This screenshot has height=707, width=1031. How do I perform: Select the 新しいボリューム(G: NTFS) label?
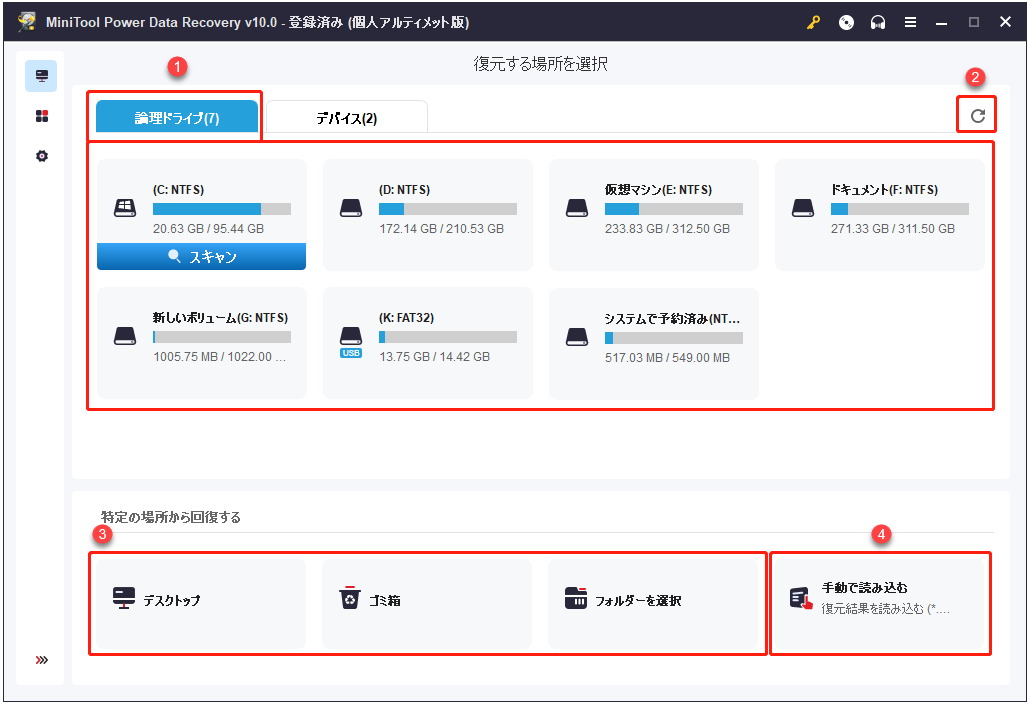[x=220, y=318]
